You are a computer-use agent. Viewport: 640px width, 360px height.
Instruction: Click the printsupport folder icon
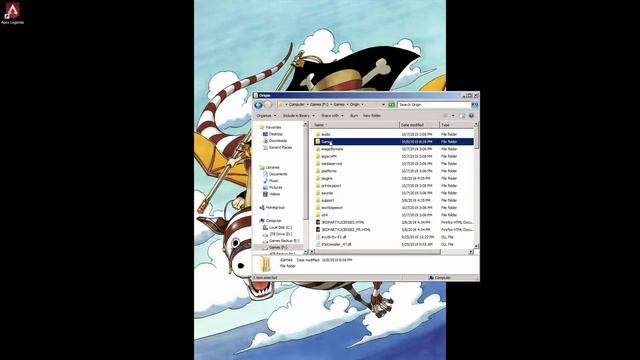(x=318, y=186)
